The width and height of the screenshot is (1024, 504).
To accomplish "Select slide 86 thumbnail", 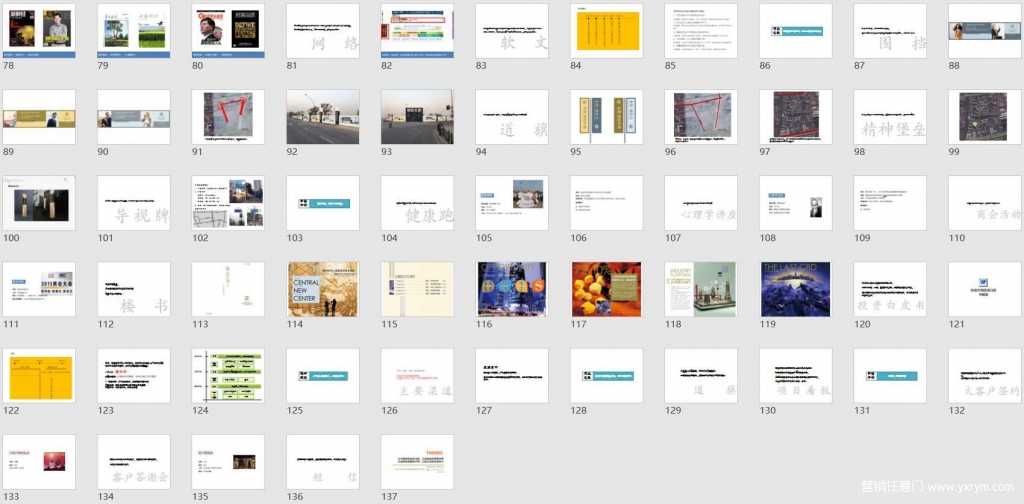I will [x=795, y=31].
